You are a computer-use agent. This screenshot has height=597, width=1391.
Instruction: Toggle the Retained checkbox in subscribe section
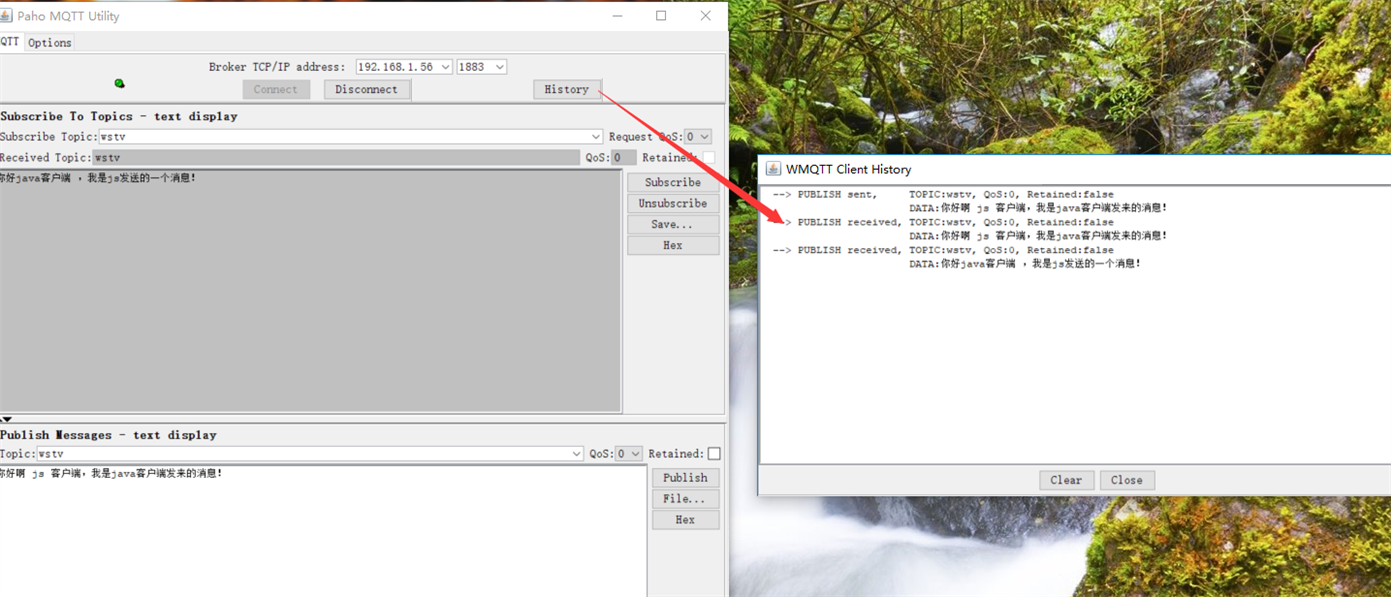(x=708, y=157)
